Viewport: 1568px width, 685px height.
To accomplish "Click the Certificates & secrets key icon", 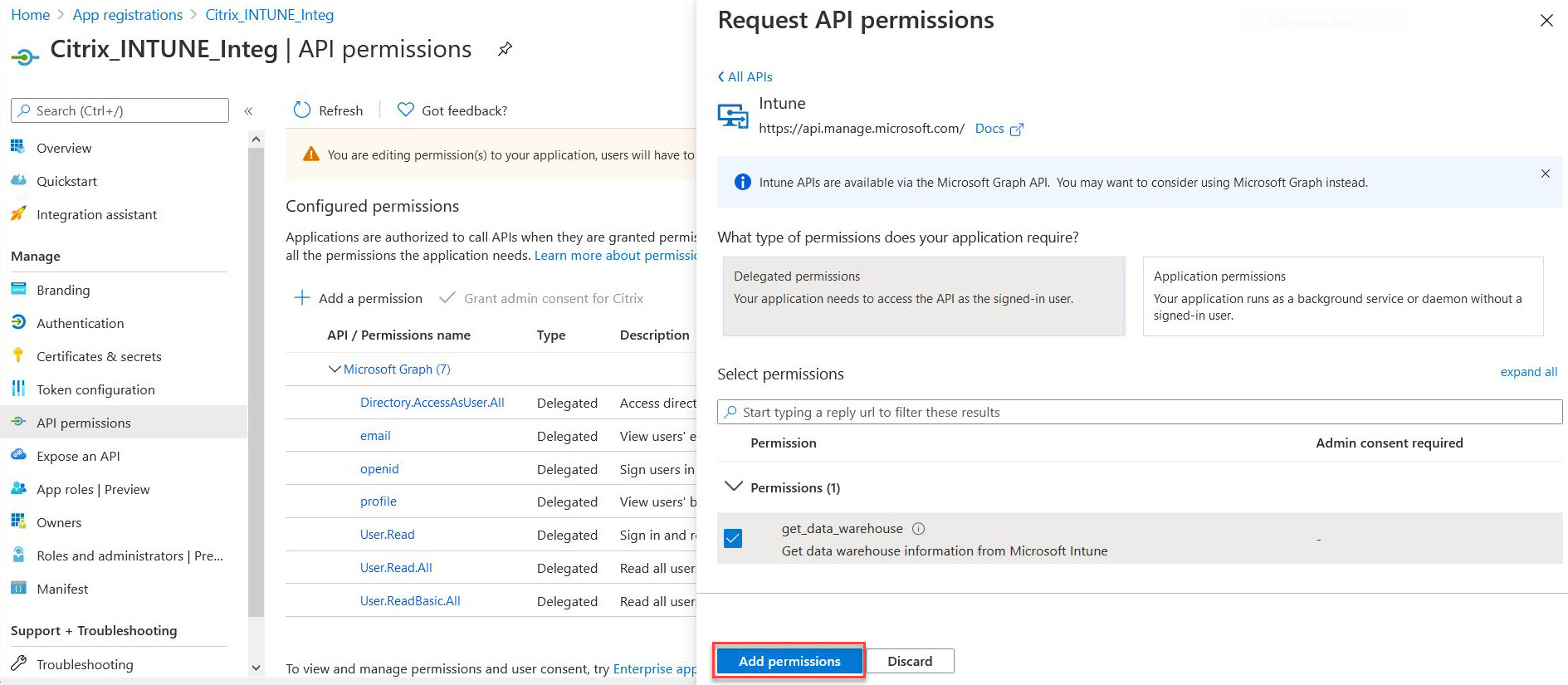I will [x=17, y=355].
